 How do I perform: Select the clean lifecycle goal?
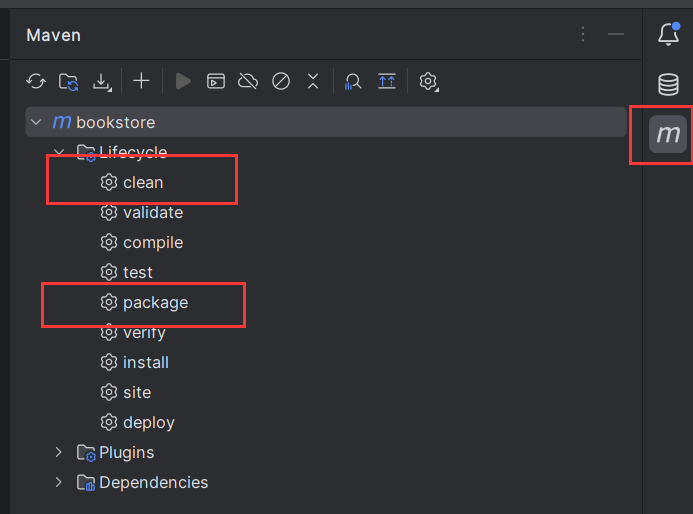pyautogui.click(x=143, y=182)
